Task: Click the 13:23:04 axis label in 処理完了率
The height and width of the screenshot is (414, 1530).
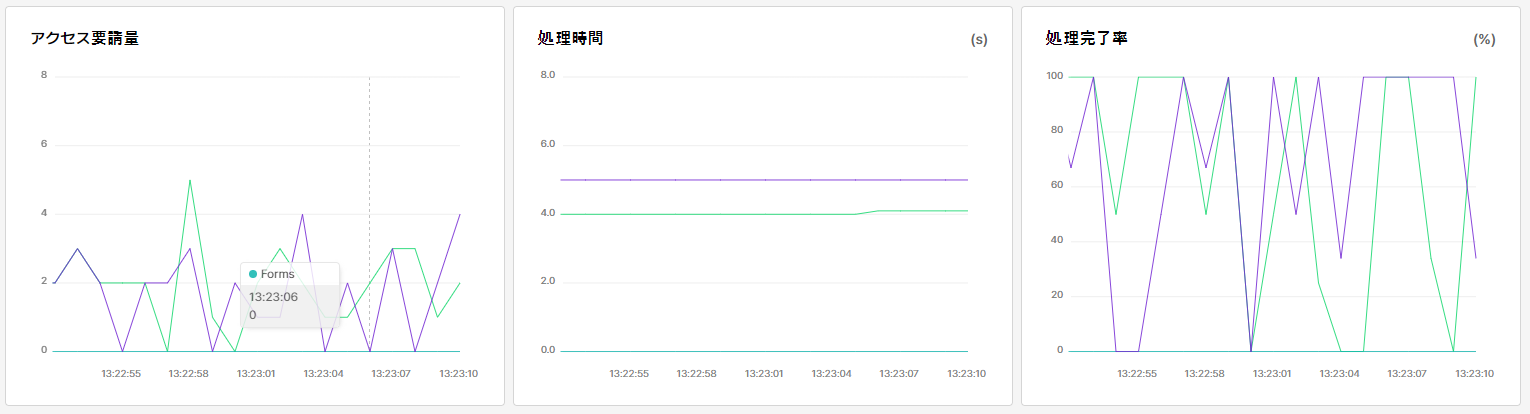Action: 1339,373
